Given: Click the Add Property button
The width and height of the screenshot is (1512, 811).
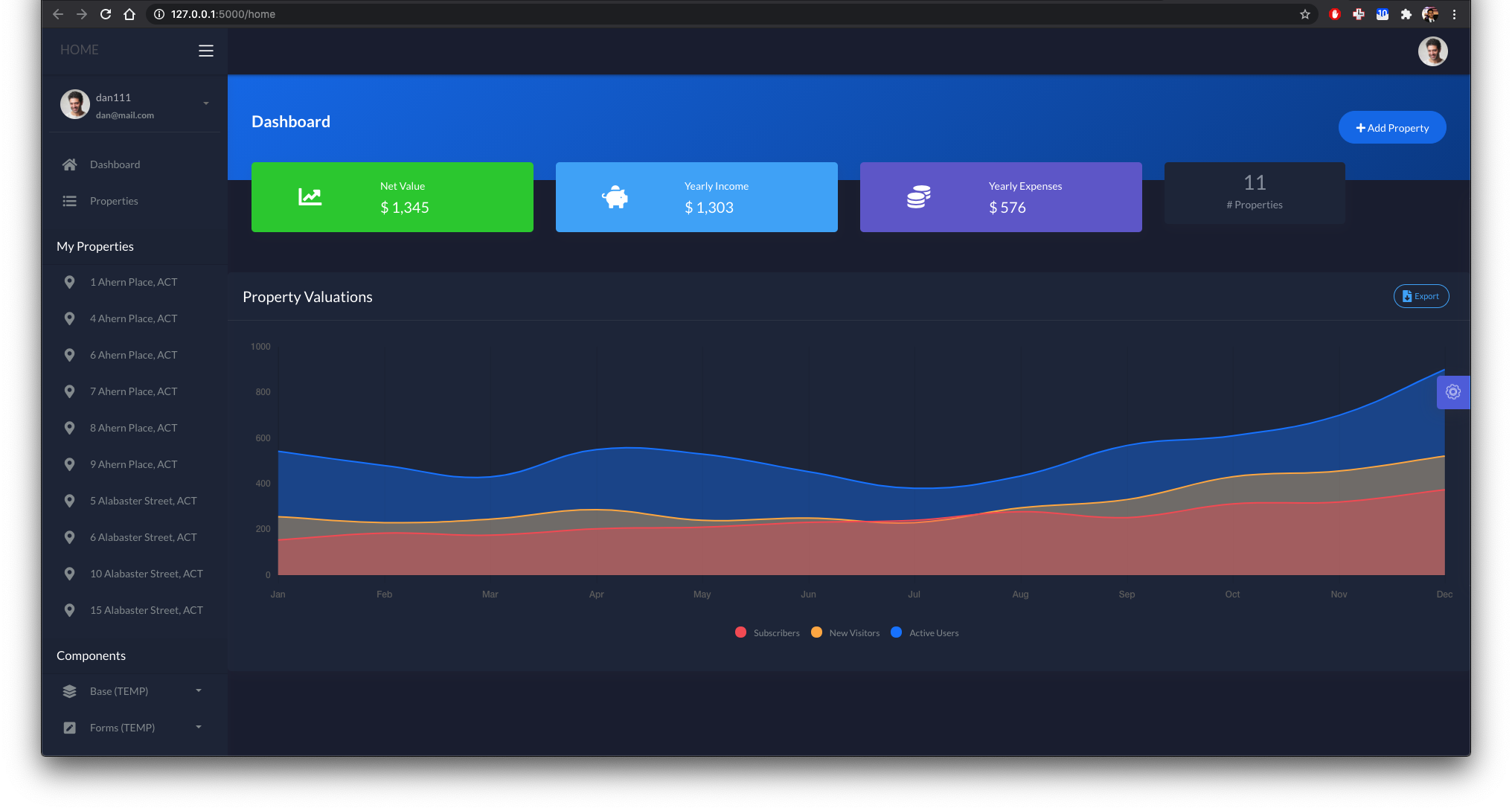Looking at the screenshot, I should tap(1392, 128).
